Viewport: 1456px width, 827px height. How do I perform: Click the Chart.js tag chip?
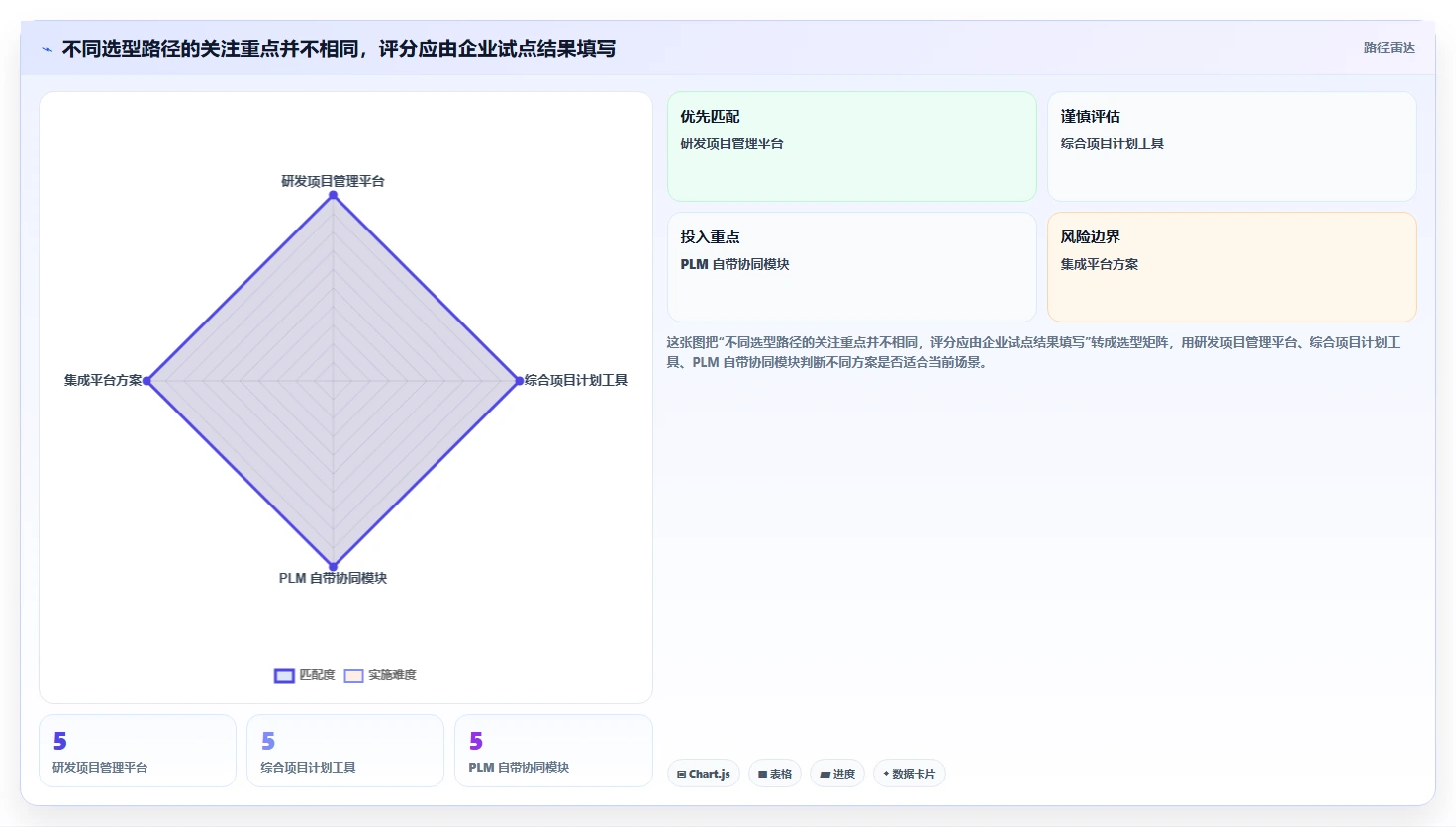click(x=704, y=774)
